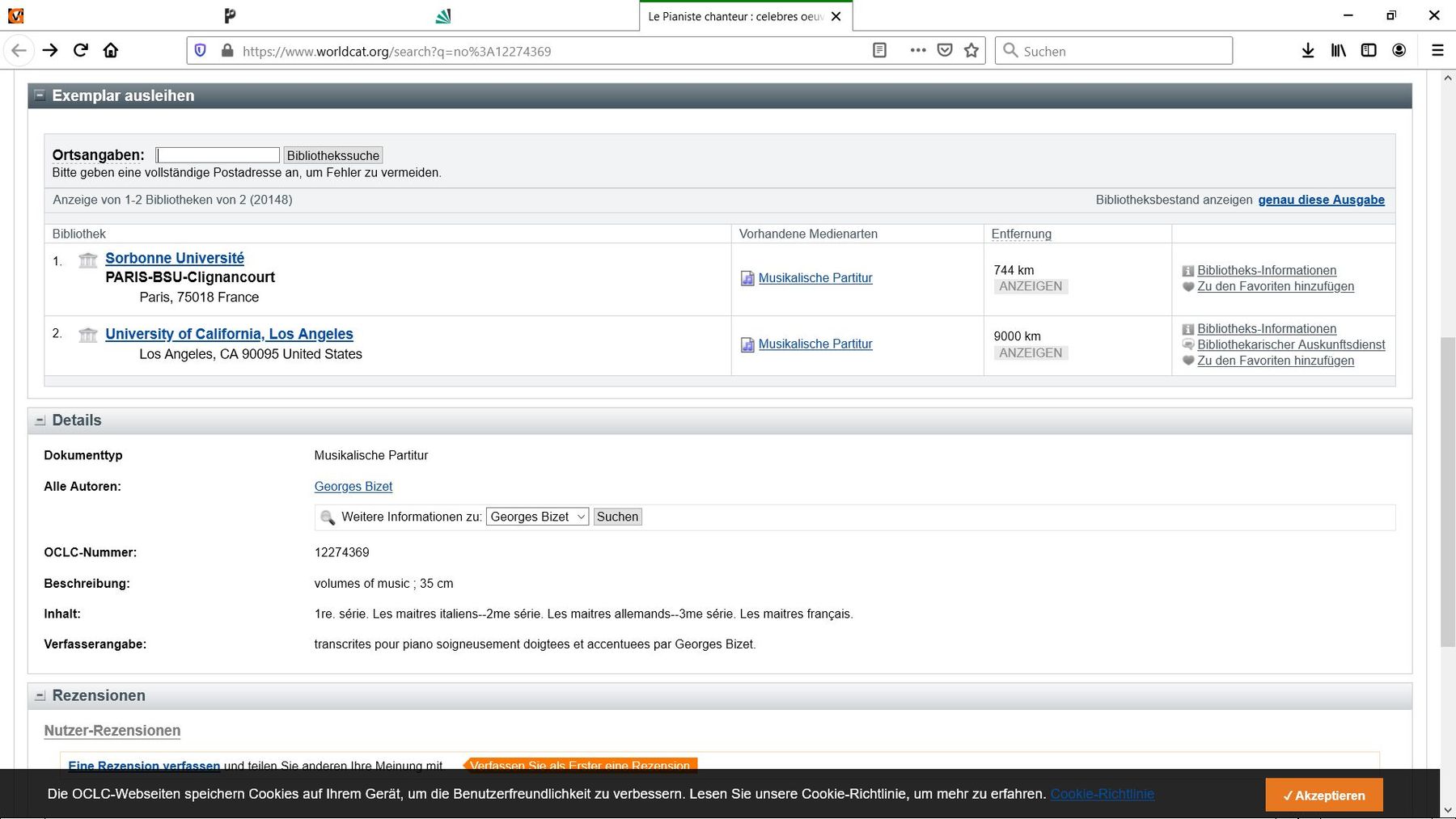The image size is (1456, 819).
Task: Click the browser forward arrow
Action: click(x=50, y=50)
